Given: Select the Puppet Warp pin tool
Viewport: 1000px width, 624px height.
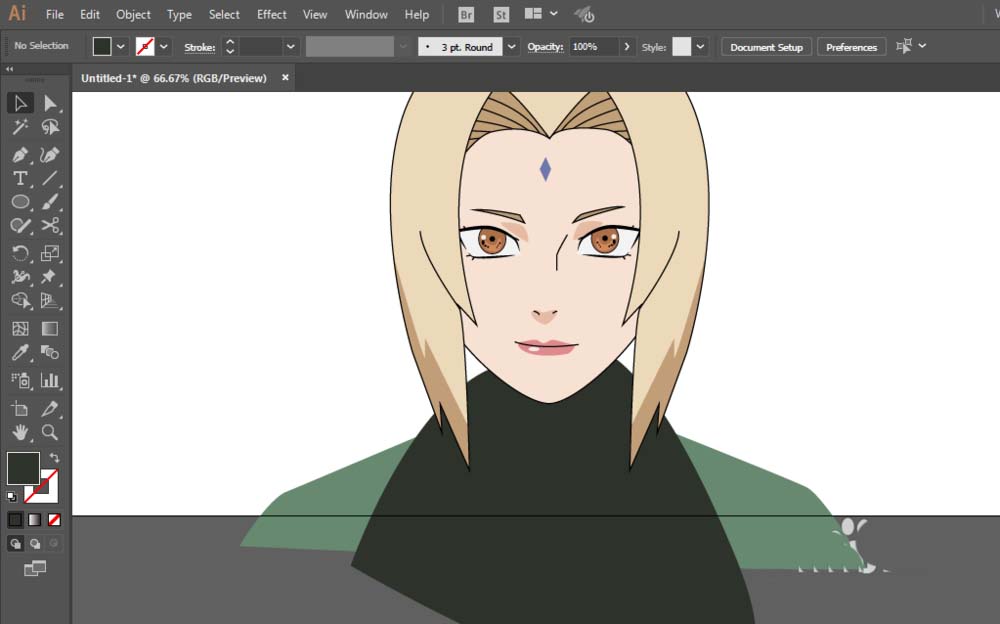Looking at the screenshot, I should pos(50,277).
